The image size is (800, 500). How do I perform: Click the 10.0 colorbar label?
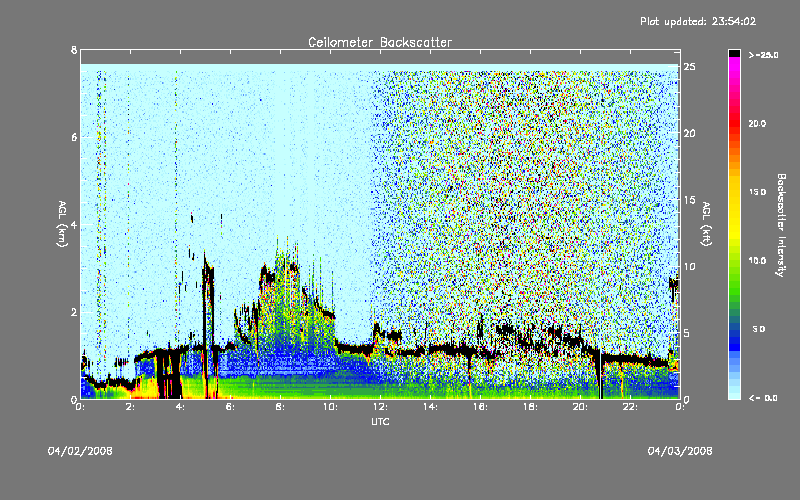758,260
